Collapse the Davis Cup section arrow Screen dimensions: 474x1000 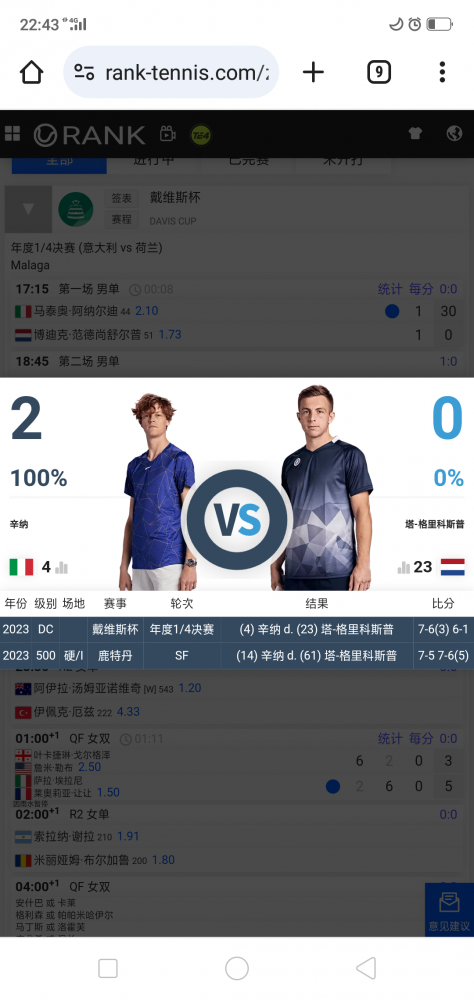[28, 209]
